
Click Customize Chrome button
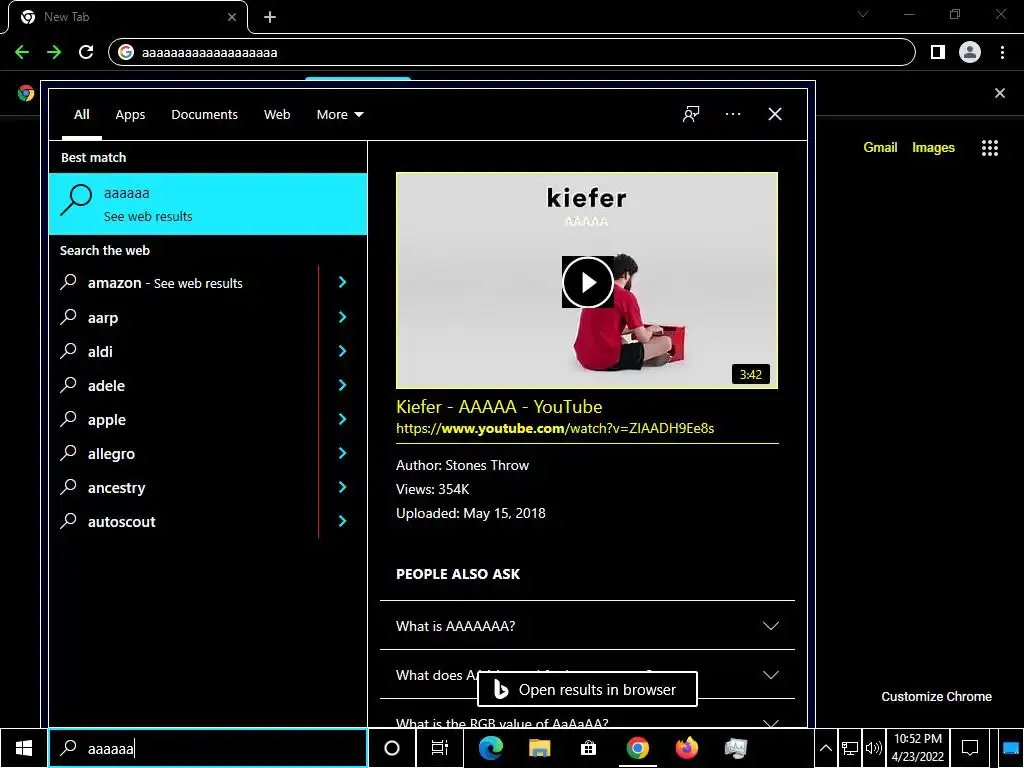936,697
